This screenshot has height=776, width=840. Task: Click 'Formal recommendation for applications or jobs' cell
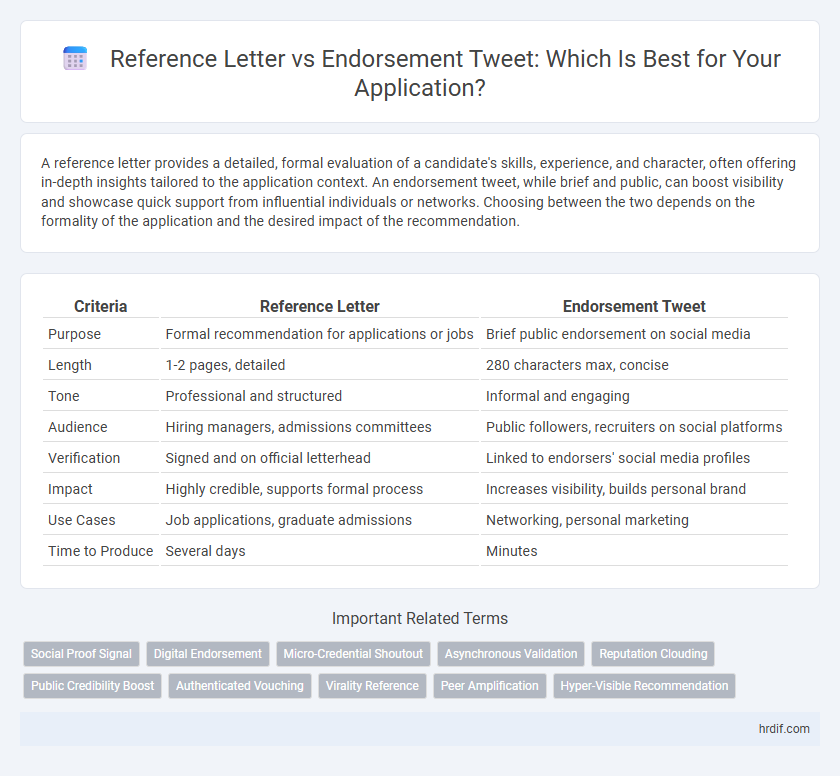point(319,334)
